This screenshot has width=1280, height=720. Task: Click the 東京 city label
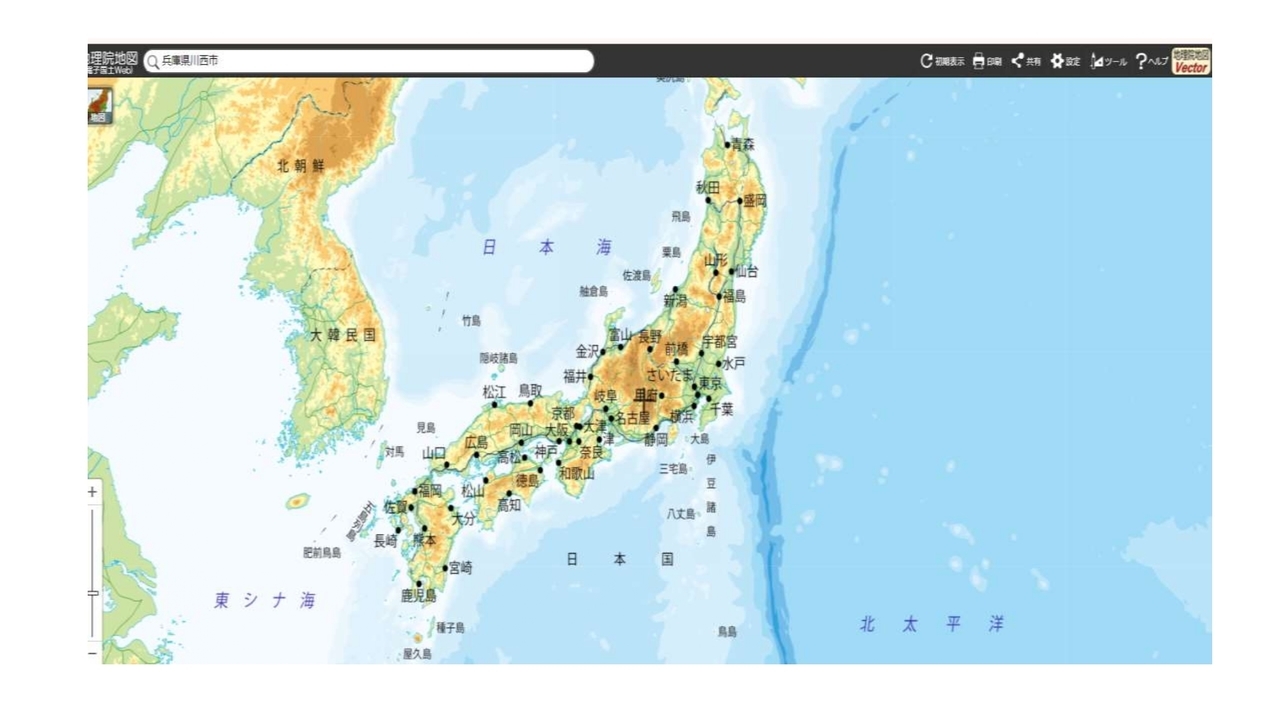pyautogui.click(x=709, y=383)
